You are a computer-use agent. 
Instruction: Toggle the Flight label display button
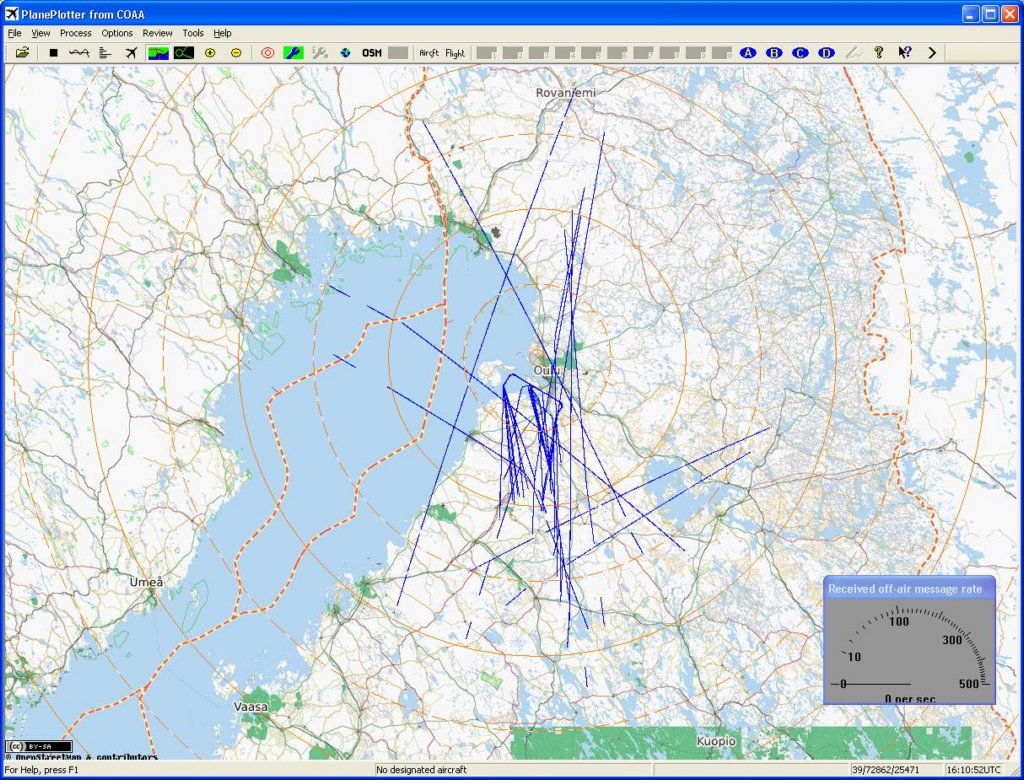click(x=455, y=53)
